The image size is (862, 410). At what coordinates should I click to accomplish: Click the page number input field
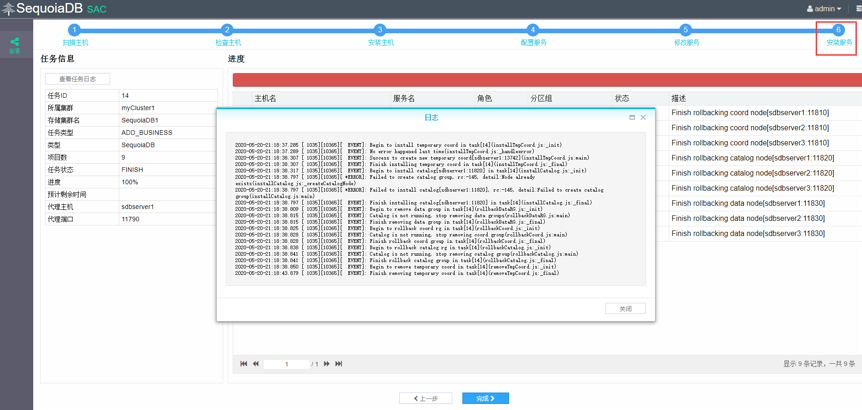[x=288, y=364]
